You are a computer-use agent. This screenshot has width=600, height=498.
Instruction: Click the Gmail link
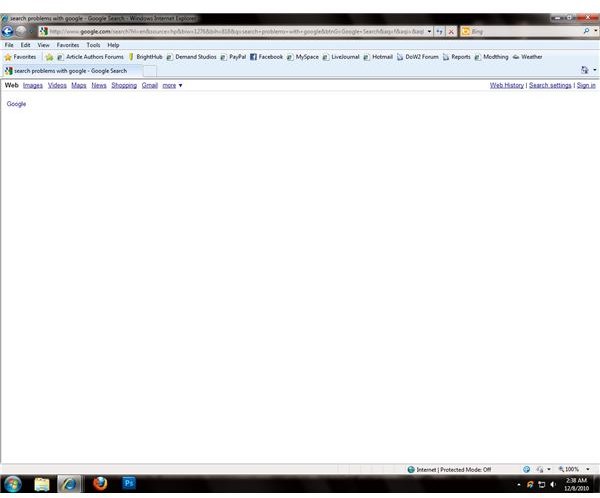tap(150, 85)
